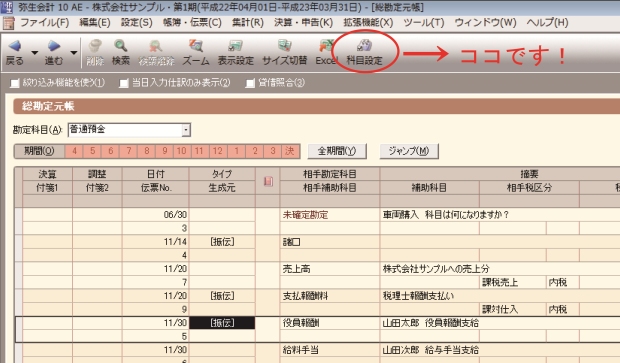The width and height of the screenshot is (620, 363).
Task: Open the ファイル(F) menu
Action: tap(44, 23)
